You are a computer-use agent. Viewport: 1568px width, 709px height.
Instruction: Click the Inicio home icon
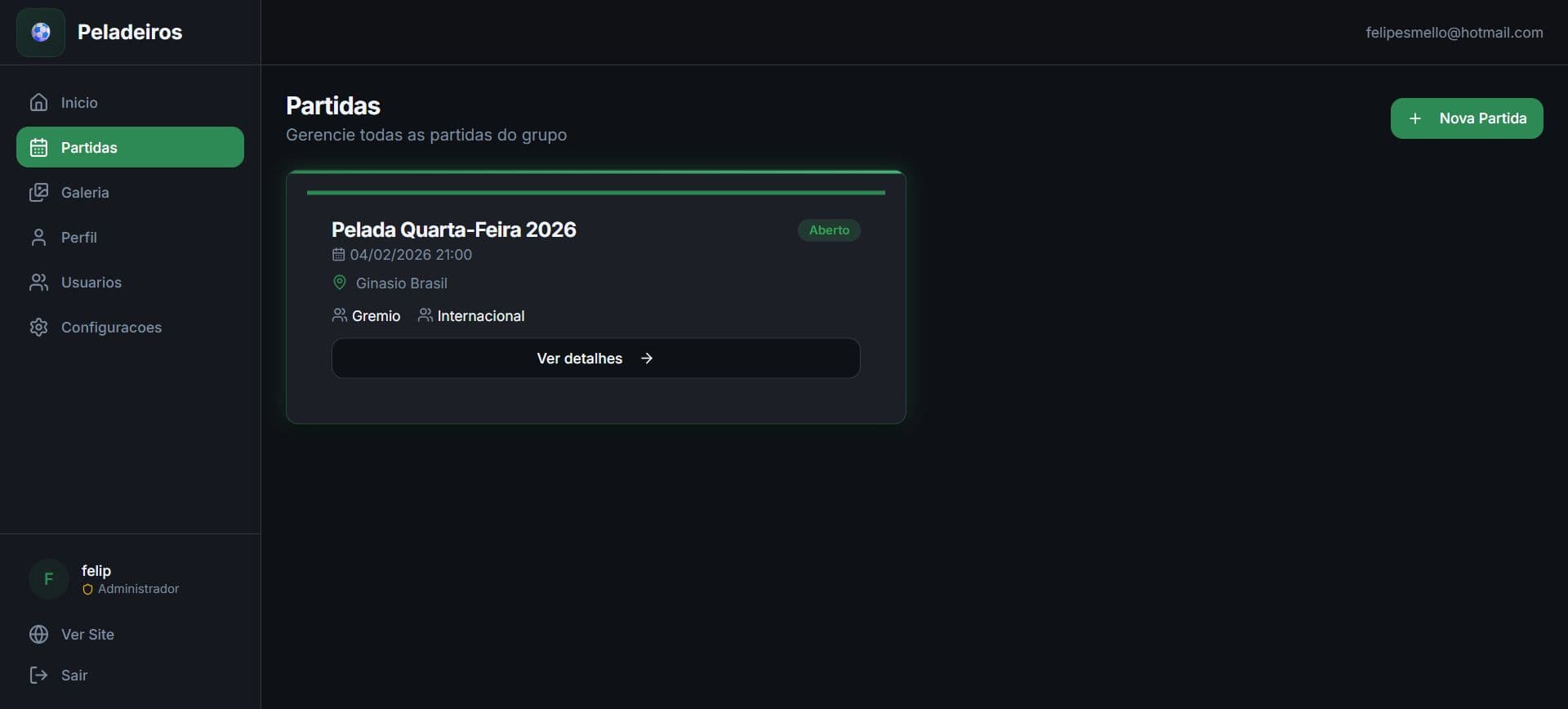38,102
